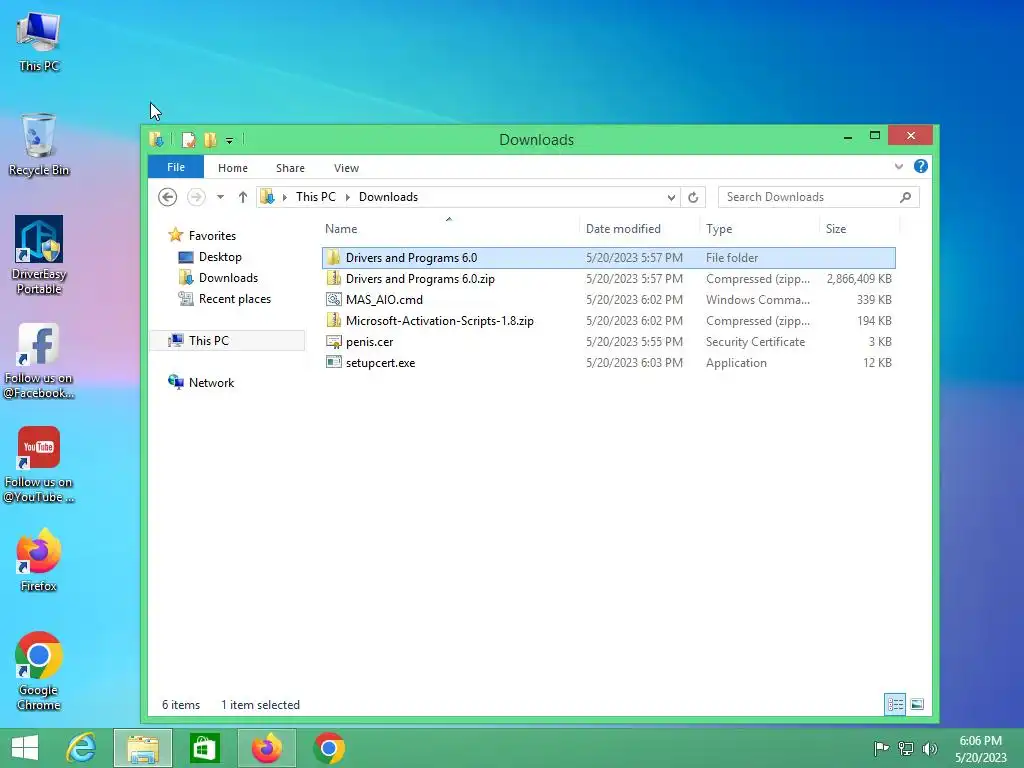This screenshot has height=768, width=1024.
Task: Go forward with the forward arrow
Action: [196, 197]
